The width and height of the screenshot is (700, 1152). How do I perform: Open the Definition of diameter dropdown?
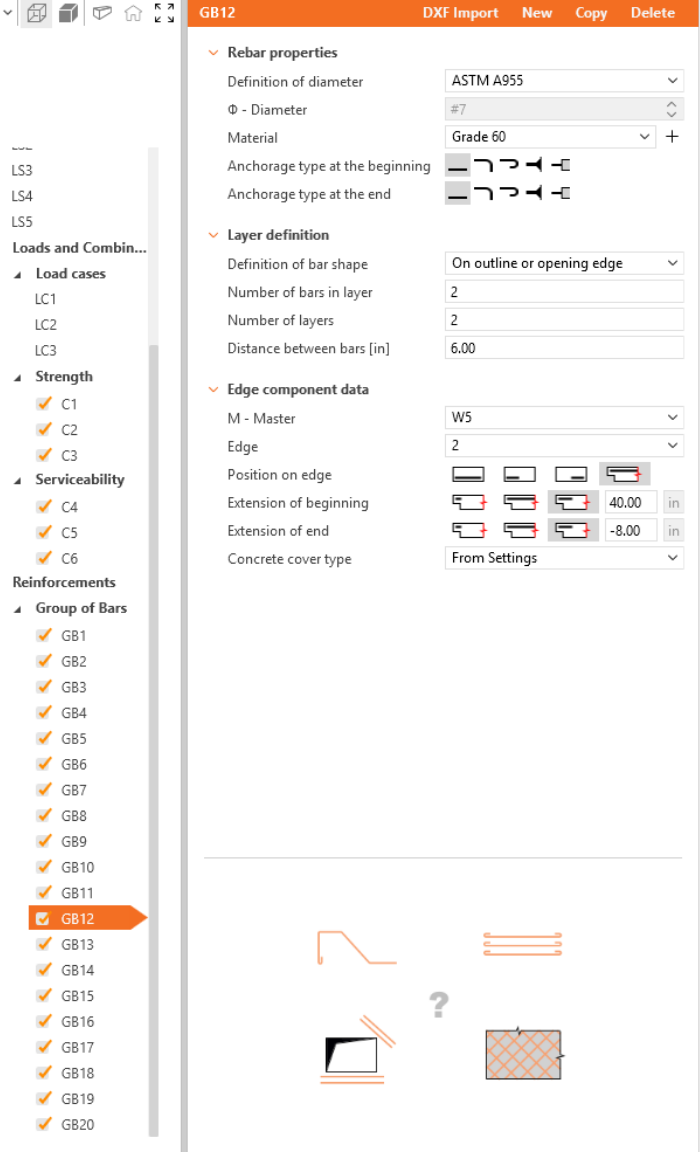click(564, 82)
